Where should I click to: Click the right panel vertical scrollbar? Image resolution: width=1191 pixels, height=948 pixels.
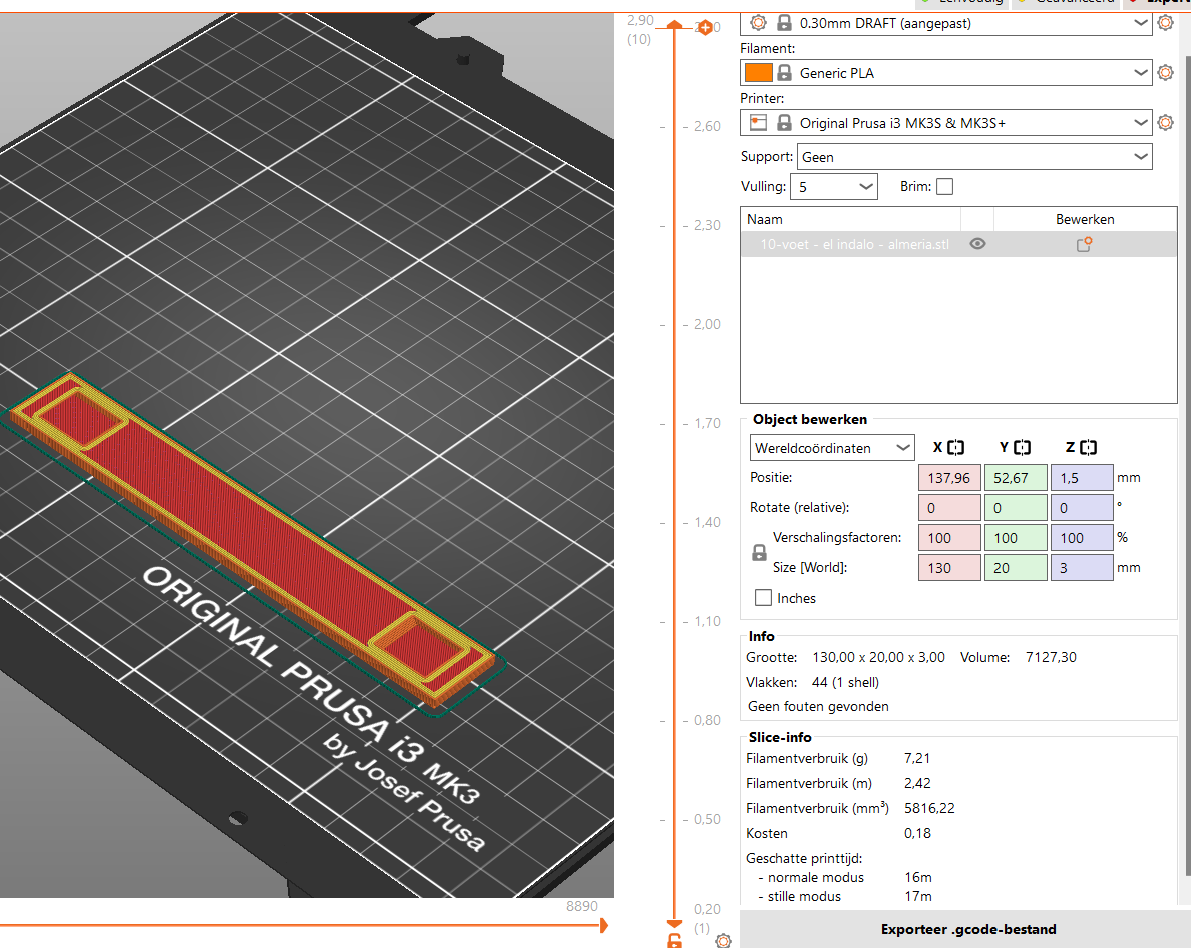coord(1186,465)
